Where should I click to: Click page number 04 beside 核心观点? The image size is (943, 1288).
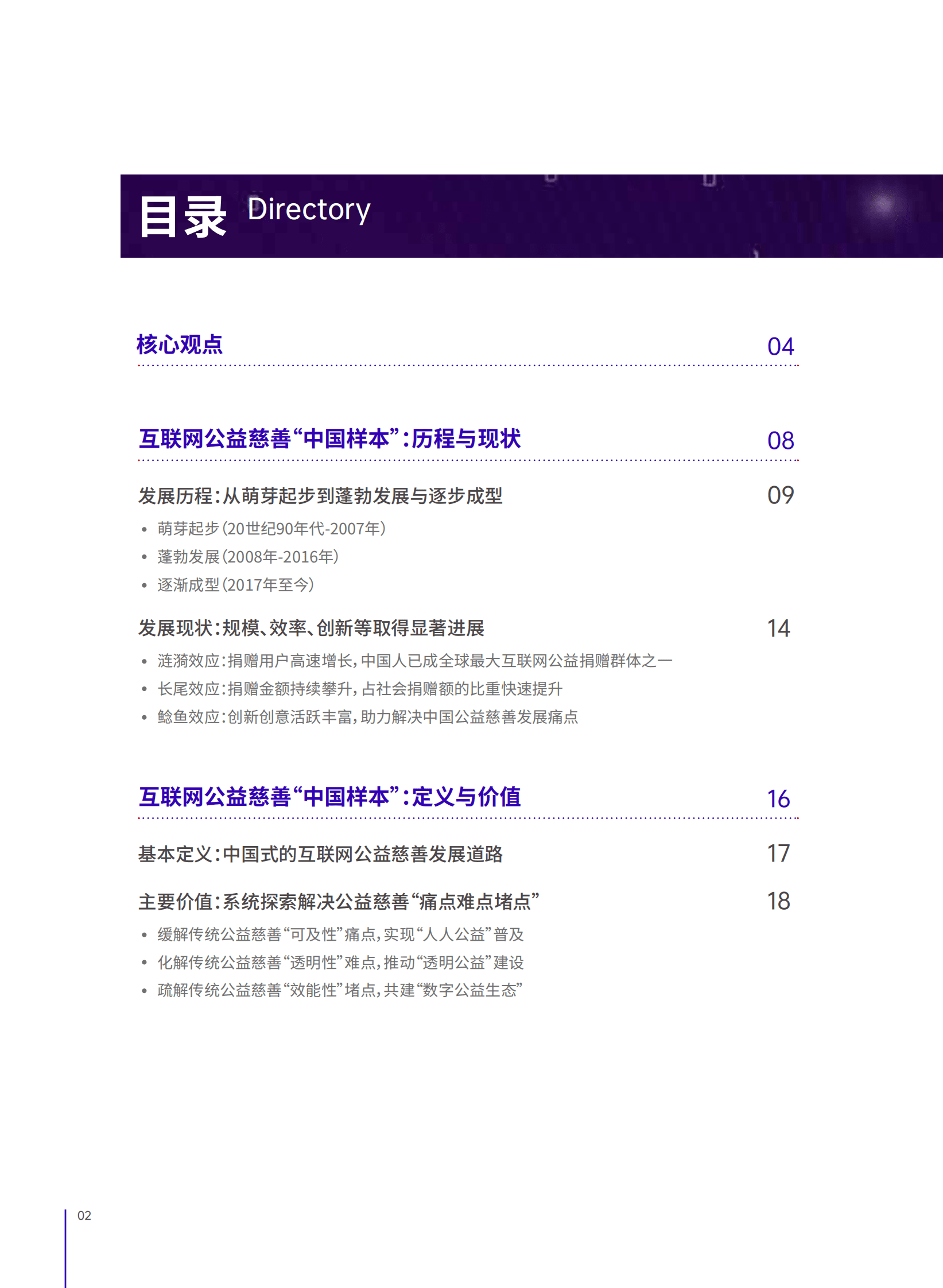point(782,346)
